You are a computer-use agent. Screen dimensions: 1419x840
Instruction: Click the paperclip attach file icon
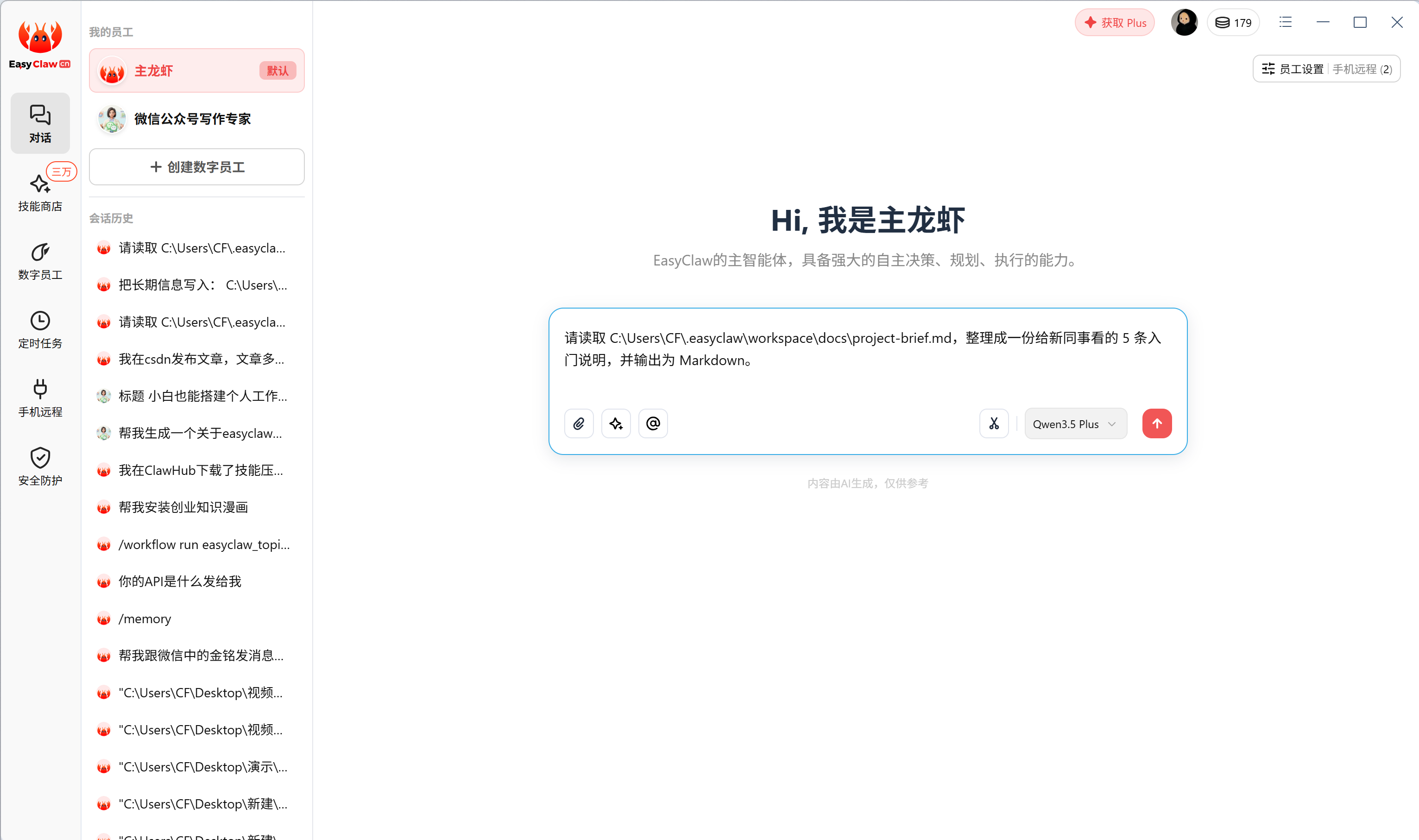(x=579, y=423)
